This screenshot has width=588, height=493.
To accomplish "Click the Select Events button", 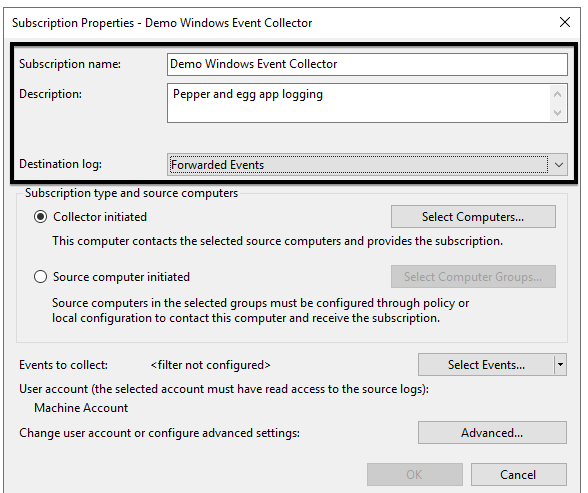I will pyautogui.click(x=486, y=365).
